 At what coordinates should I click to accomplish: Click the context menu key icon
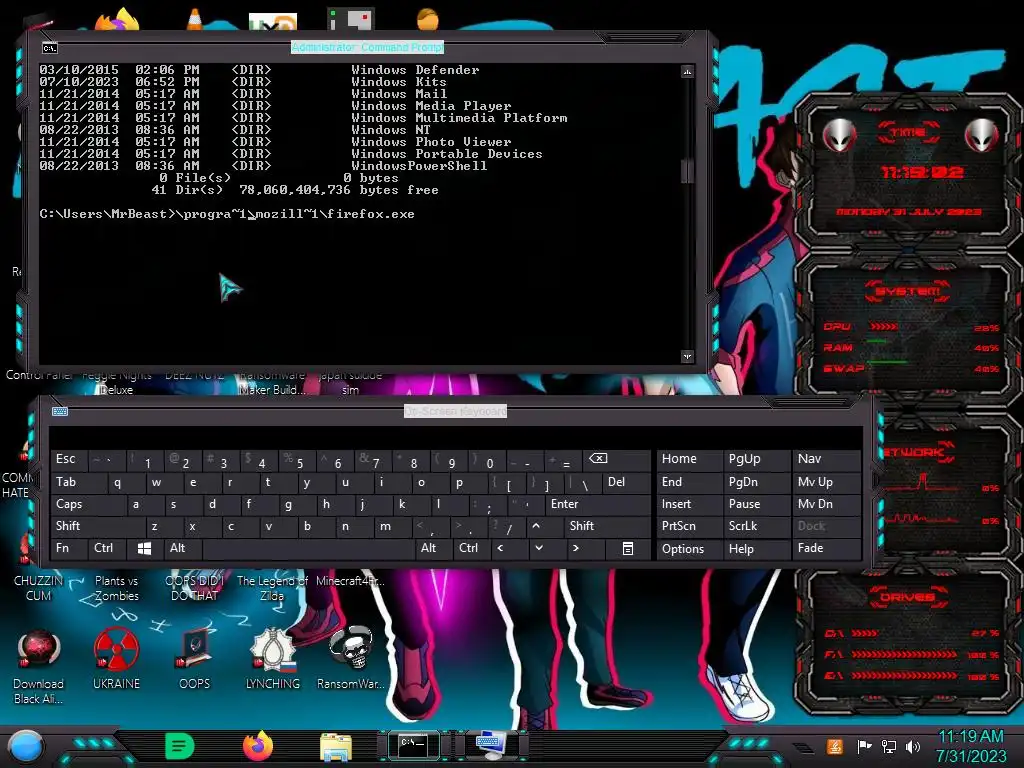click(628, 549)
